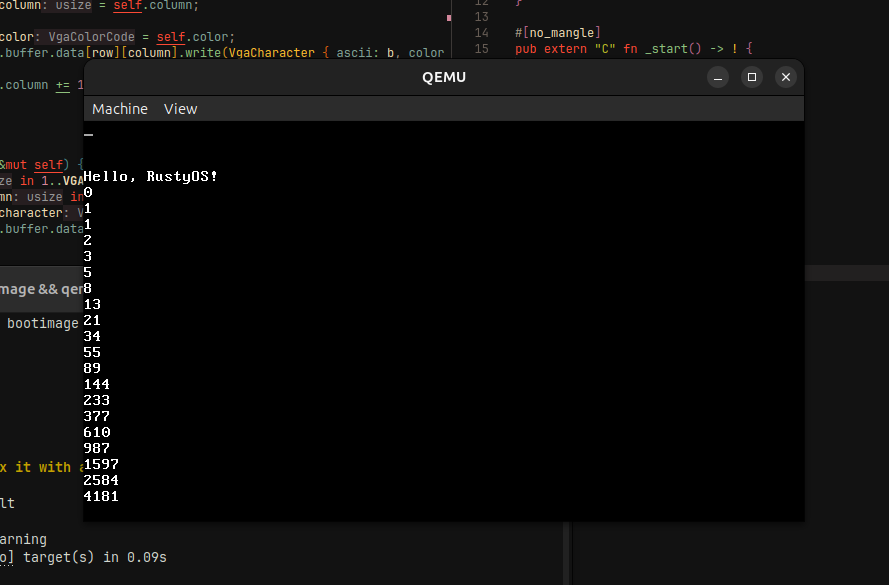Click the blinking cursor in QEMU display
889x585 pixels.
point(88,135)
